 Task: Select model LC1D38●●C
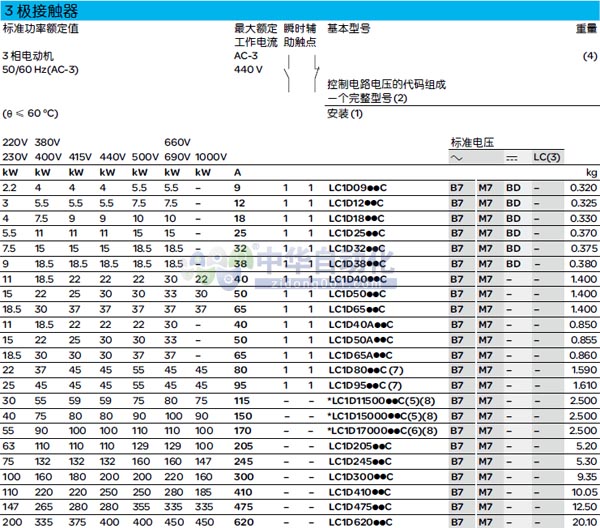(357, 264)
